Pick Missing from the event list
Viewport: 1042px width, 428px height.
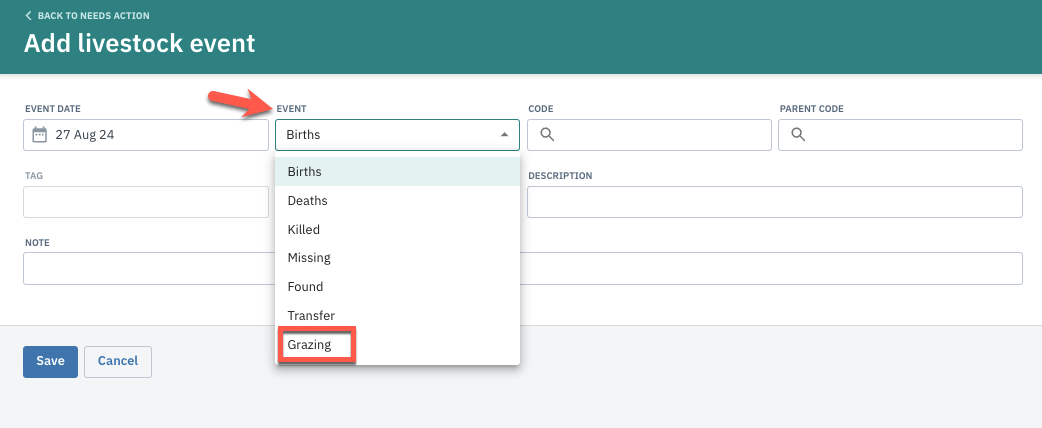(x=397, y=257)
